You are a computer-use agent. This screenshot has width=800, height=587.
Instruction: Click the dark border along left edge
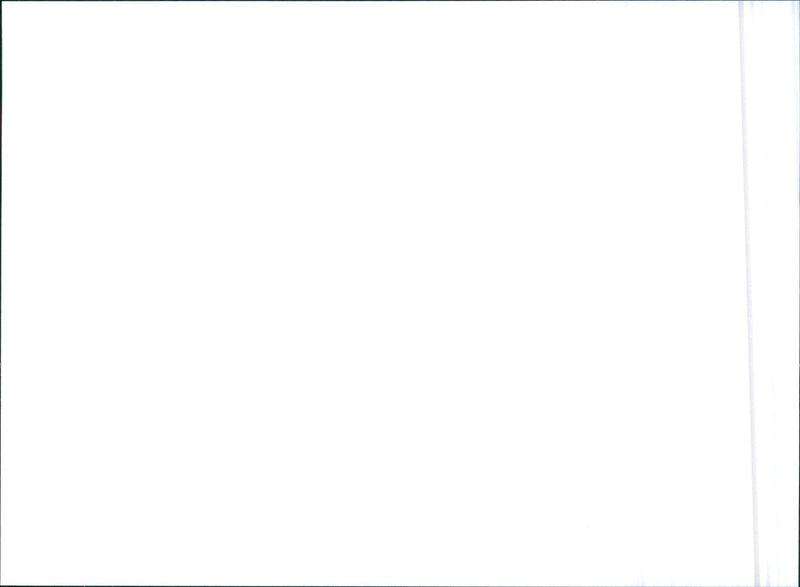1,293
